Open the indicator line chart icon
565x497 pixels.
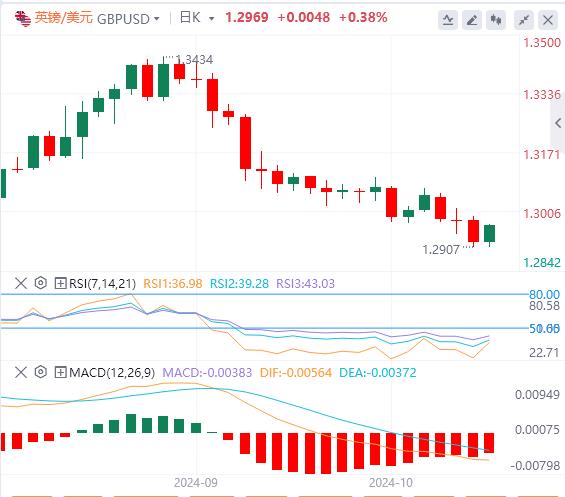click(x=448, y=19)
